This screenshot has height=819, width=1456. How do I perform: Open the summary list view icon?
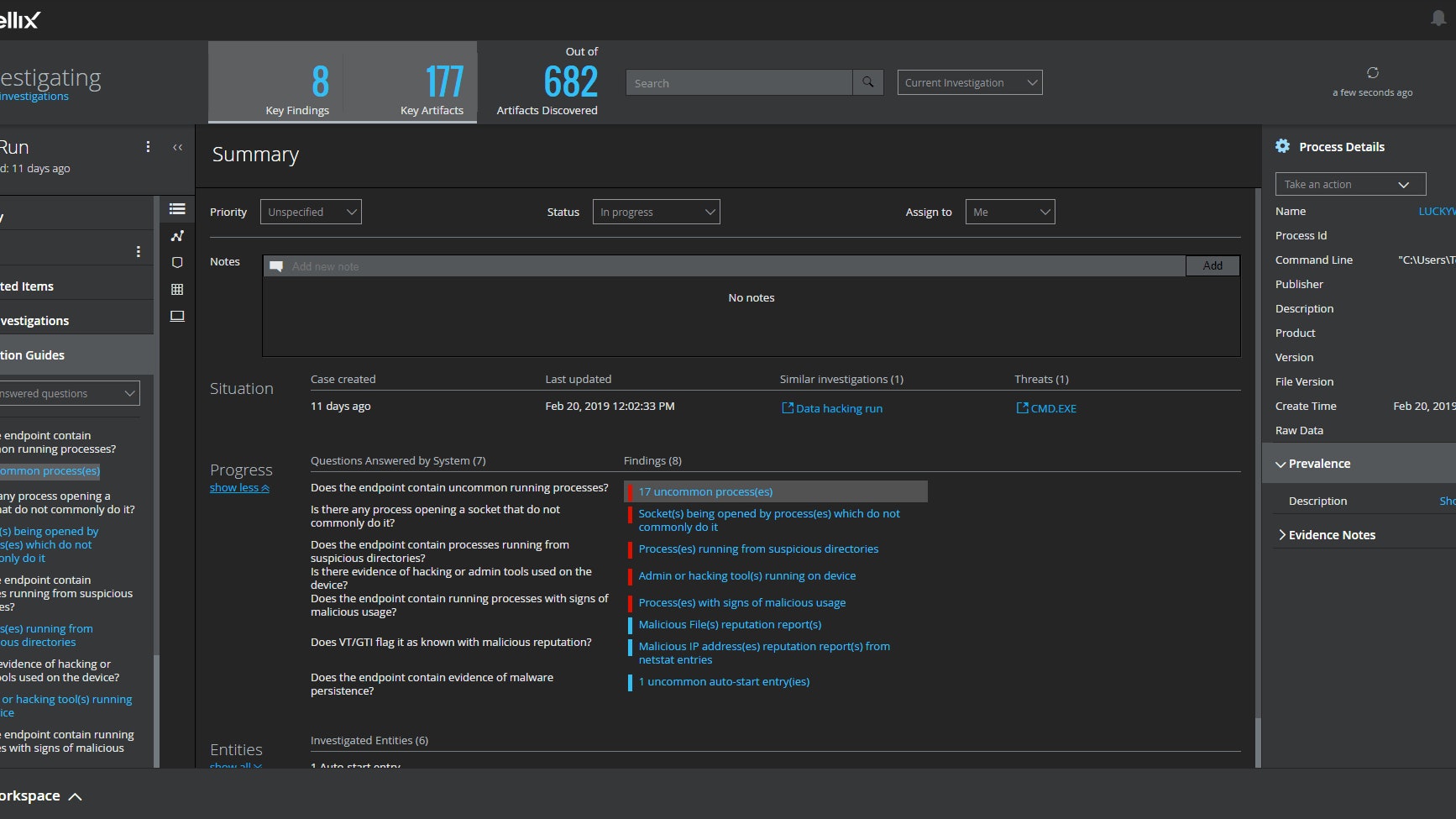(177, 209)
